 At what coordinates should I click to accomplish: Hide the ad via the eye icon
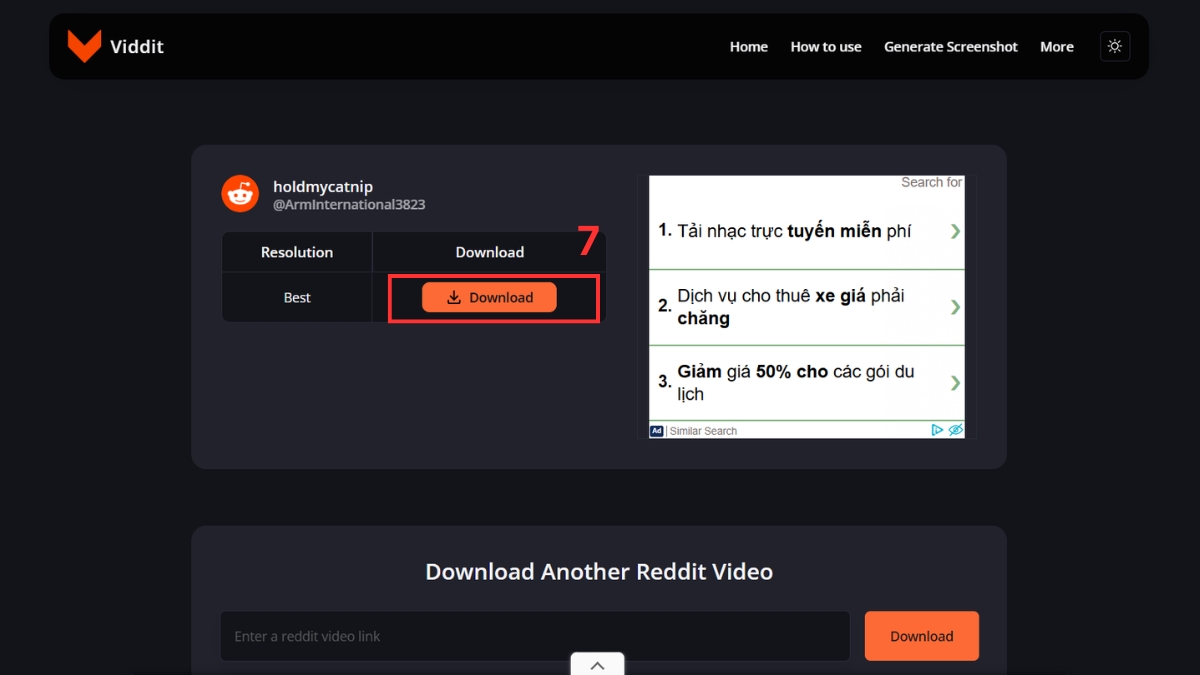[x=956, y=429]
